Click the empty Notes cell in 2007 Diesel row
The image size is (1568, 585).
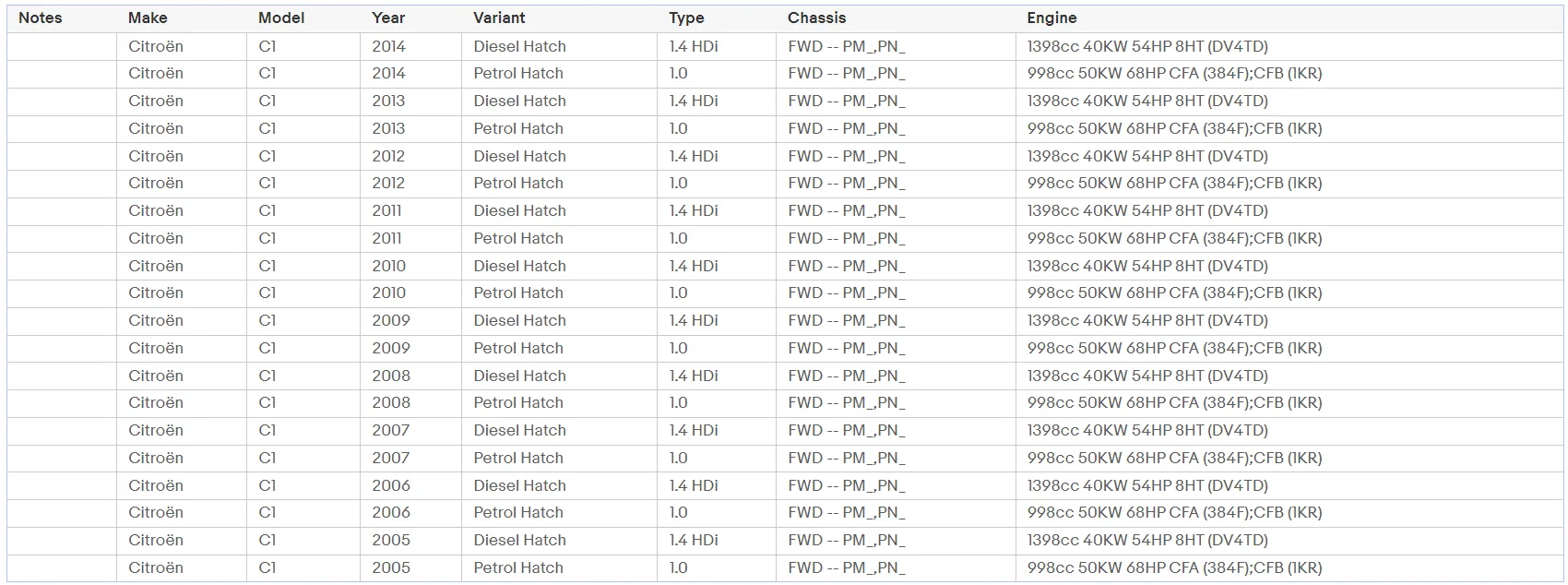coord(62,430)
